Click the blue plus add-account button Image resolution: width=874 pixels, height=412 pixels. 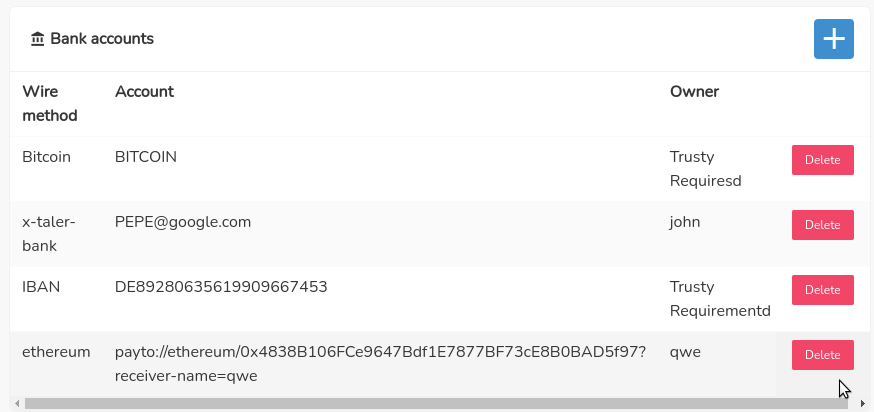pos(833,39)
